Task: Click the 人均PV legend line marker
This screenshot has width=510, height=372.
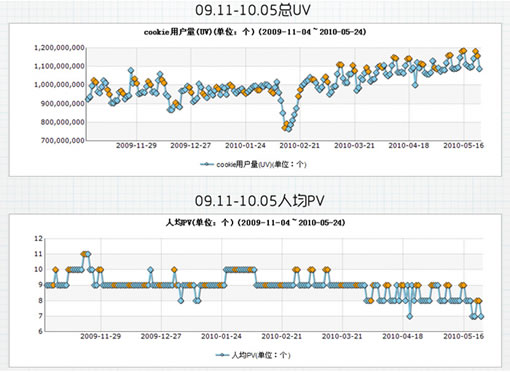Action: coord(222,355)
